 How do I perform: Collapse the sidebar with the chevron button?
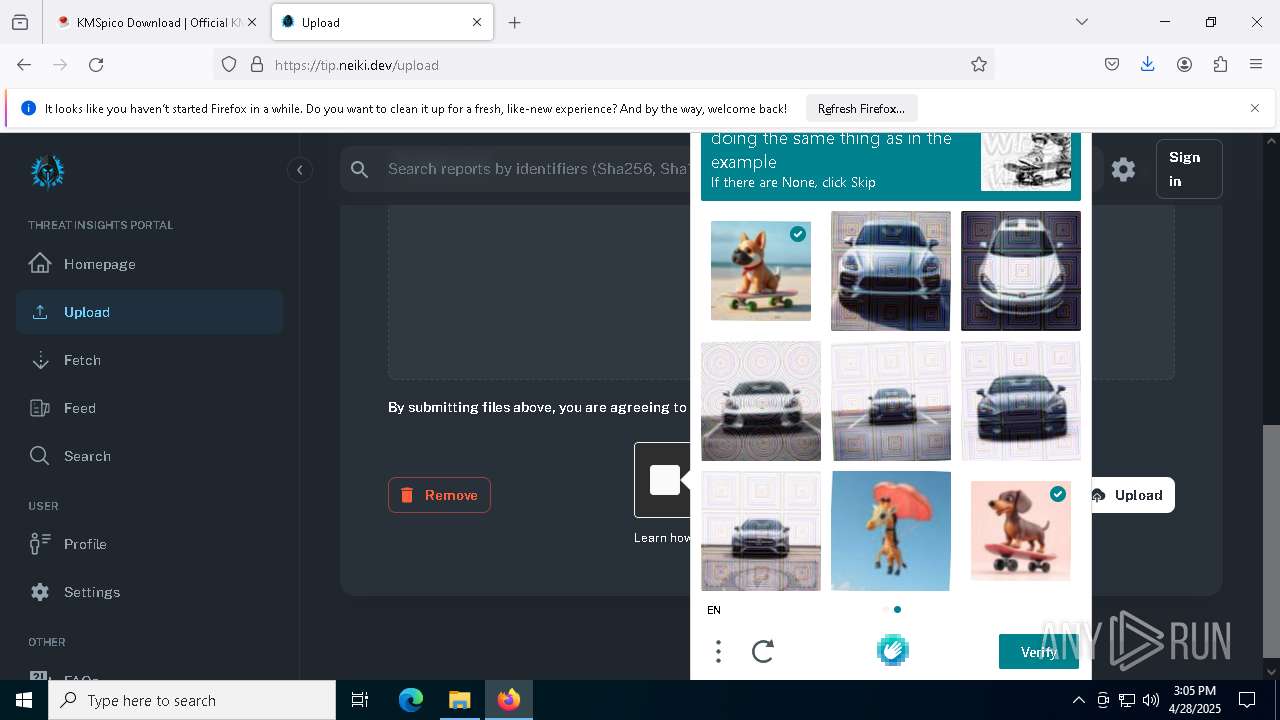pyautogui.click(x=299, y=170)
